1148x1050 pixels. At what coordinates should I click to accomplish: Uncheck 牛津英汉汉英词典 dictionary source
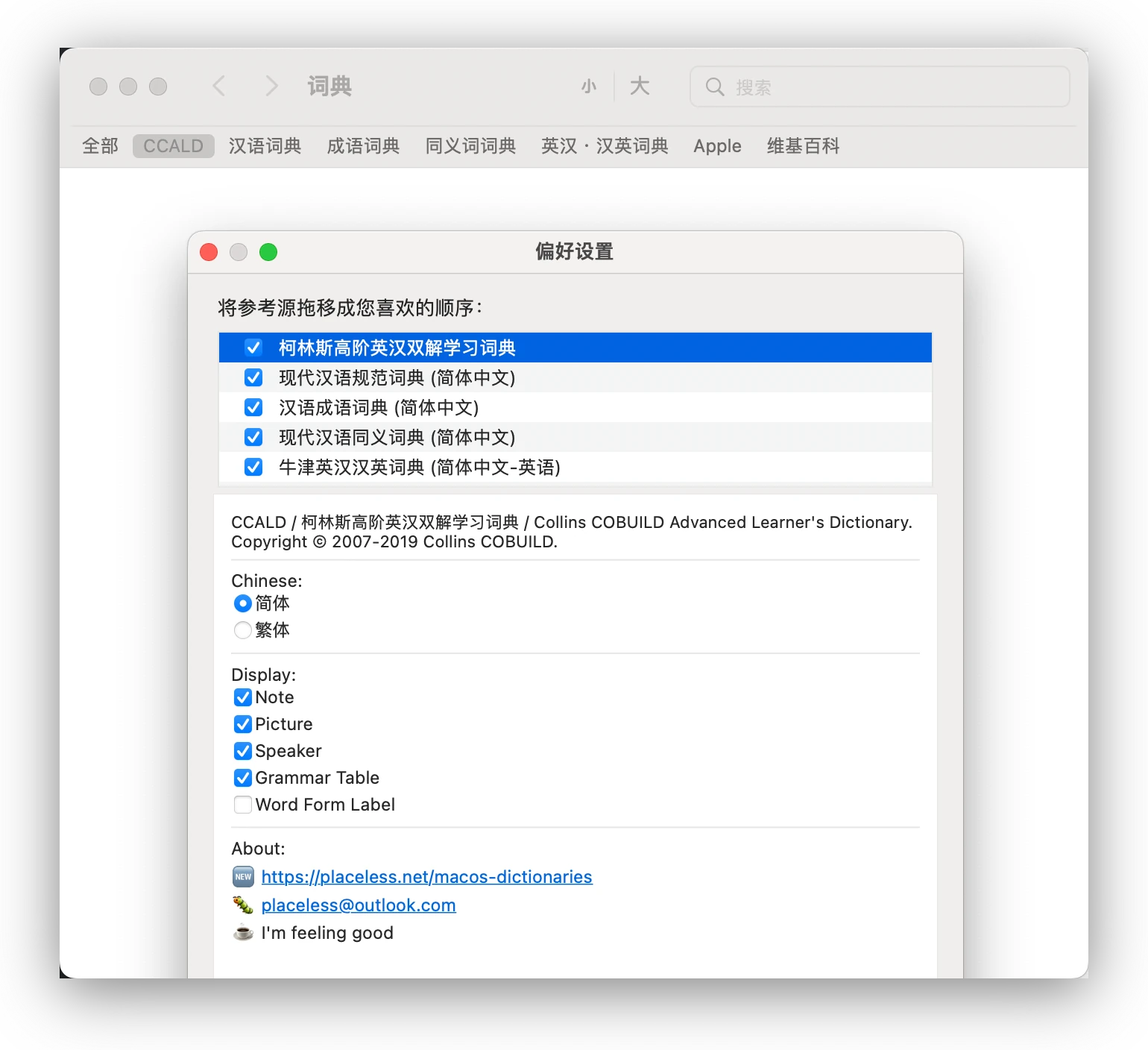coord(253,467)
